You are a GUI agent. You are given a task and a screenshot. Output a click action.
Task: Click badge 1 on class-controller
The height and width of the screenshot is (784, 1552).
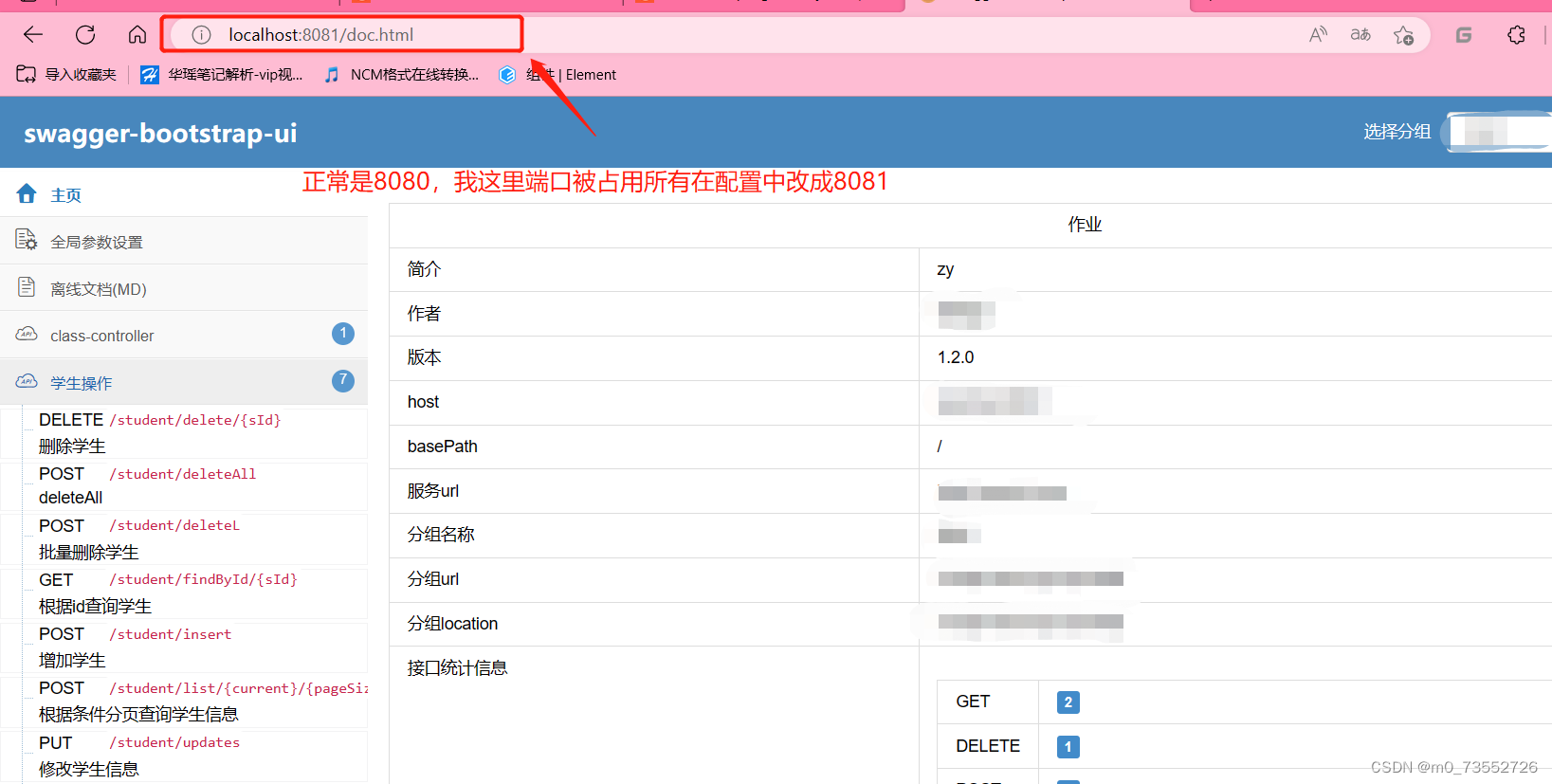(x=343, y=334)
